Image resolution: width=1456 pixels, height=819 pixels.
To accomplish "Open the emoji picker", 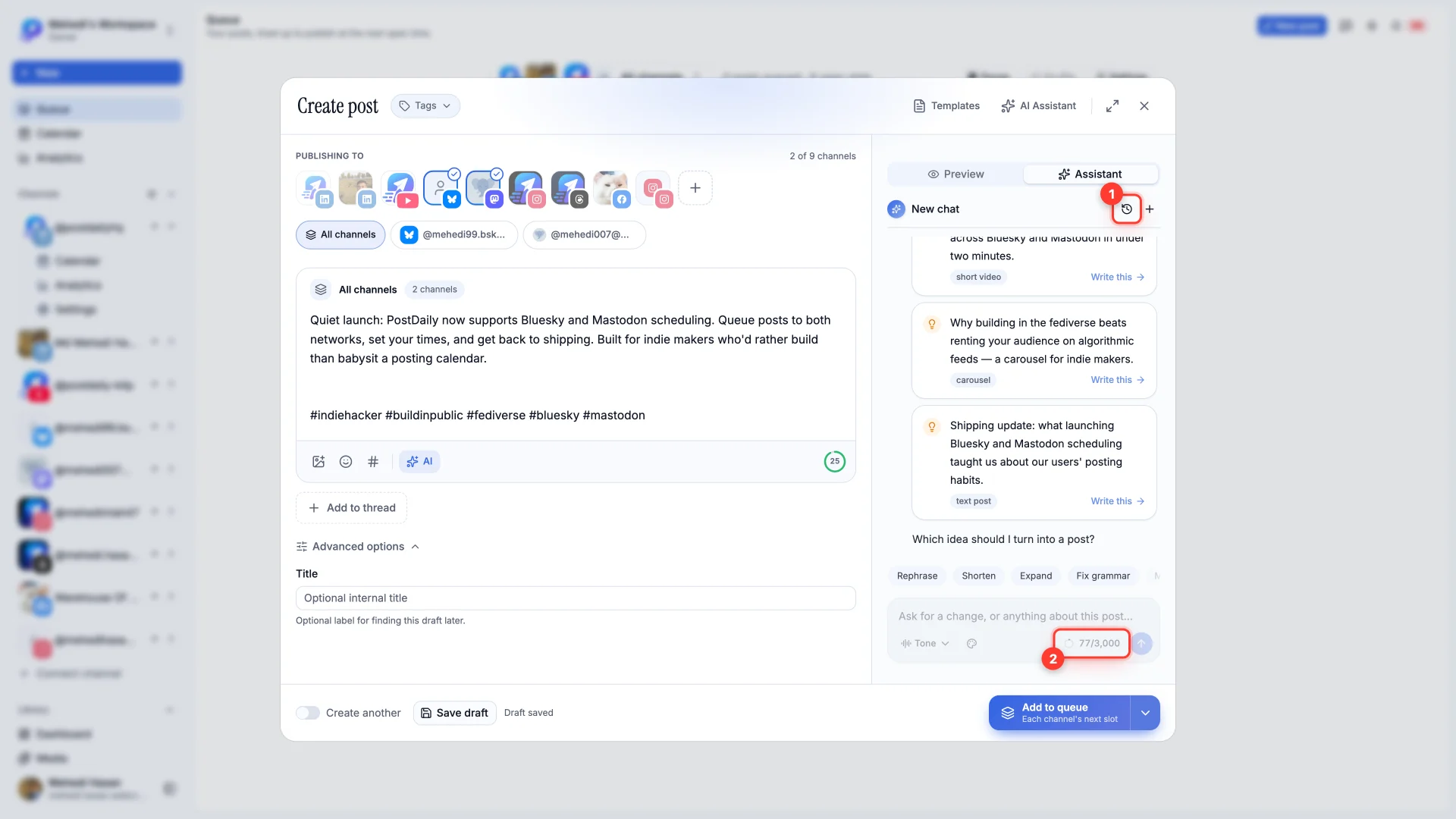I will point(346,461).
